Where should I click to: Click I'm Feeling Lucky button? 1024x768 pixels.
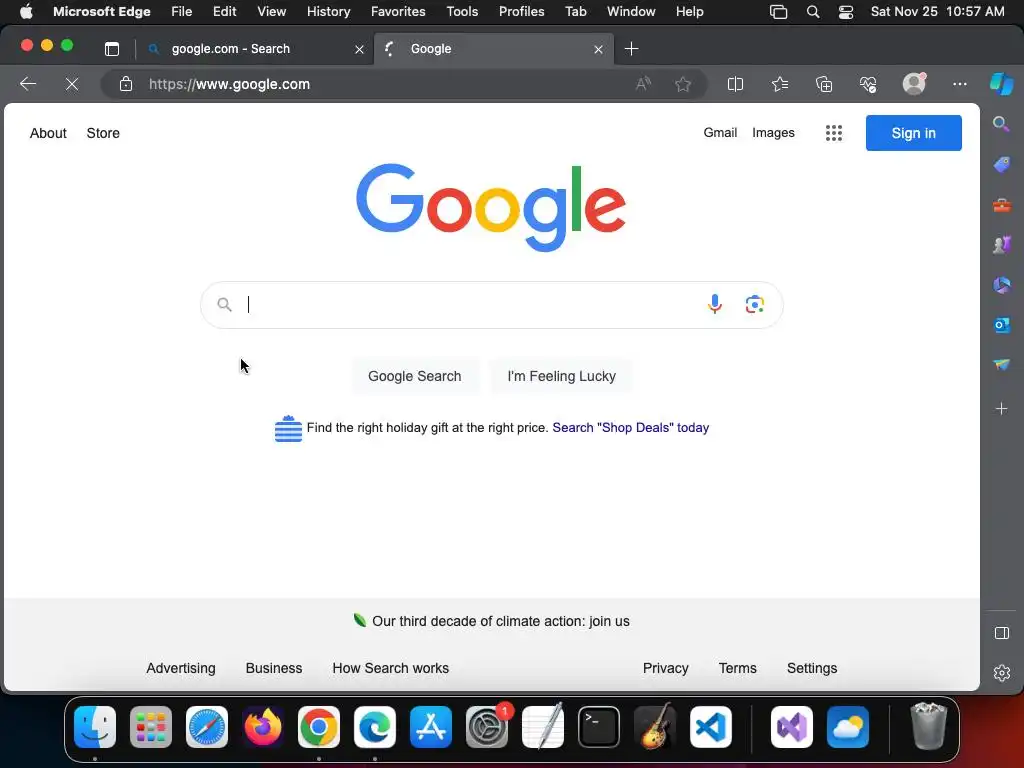pos(562,376)
